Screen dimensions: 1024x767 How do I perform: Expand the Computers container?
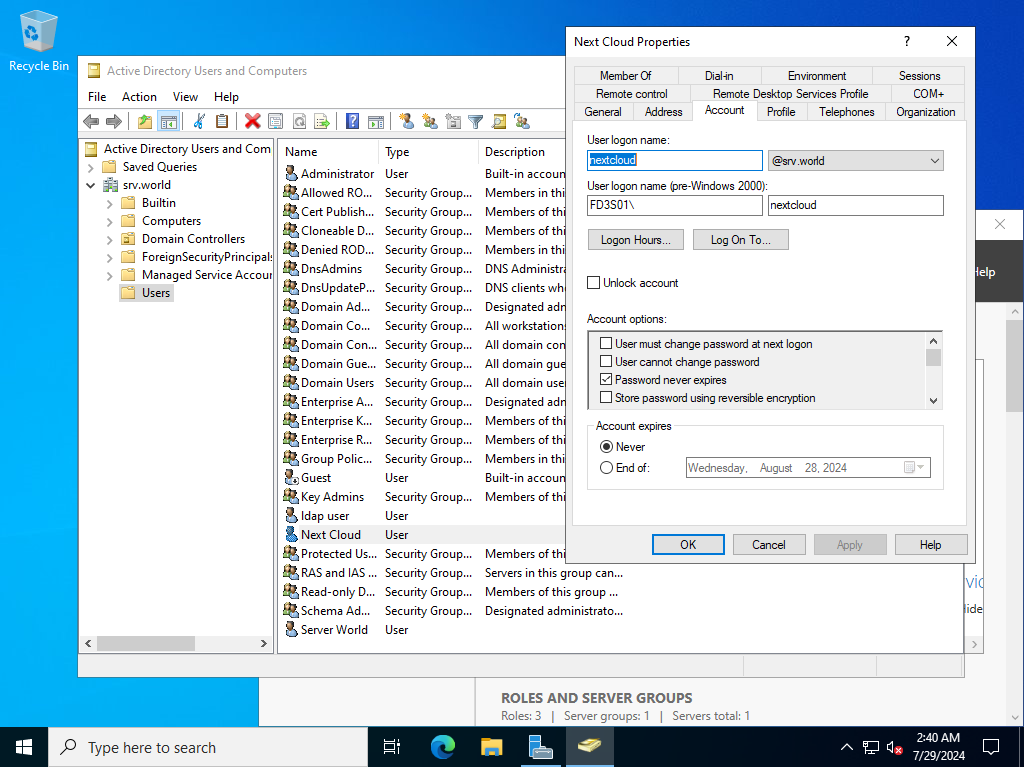tap(110, 221)
